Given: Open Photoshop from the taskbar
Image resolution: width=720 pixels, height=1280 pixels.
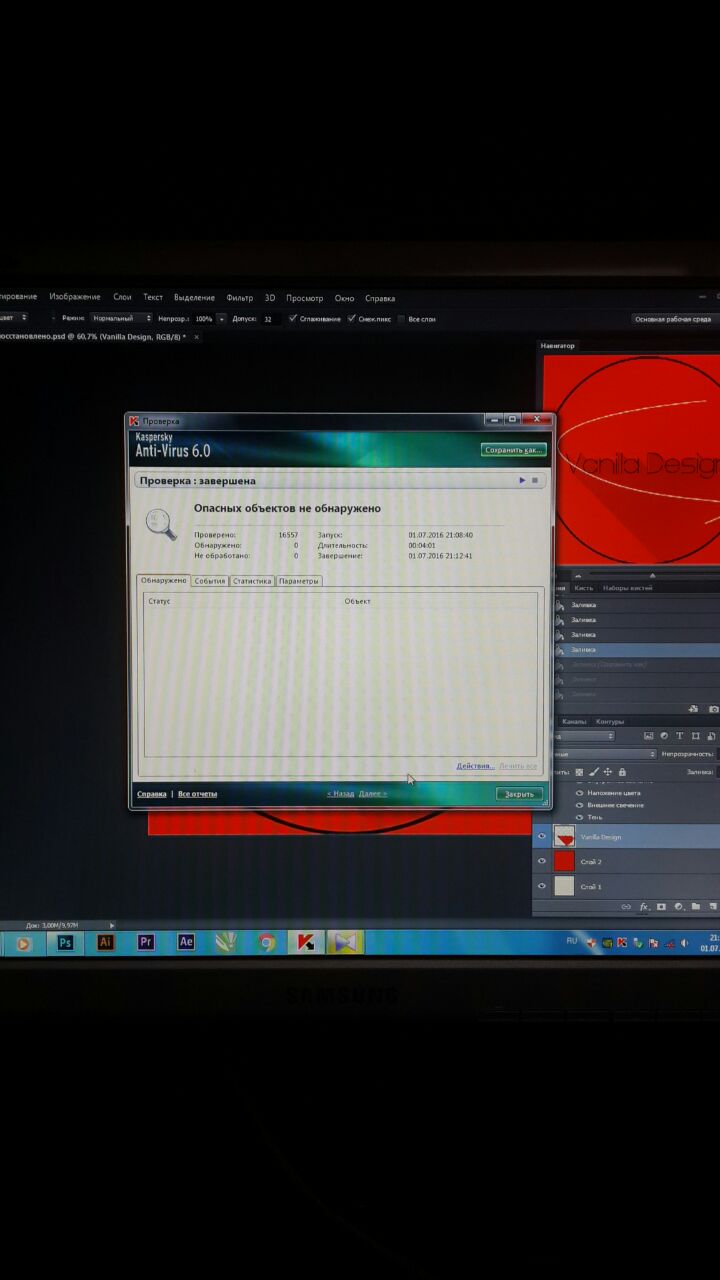Looking at the screenshot, I should tap(65, 942).
